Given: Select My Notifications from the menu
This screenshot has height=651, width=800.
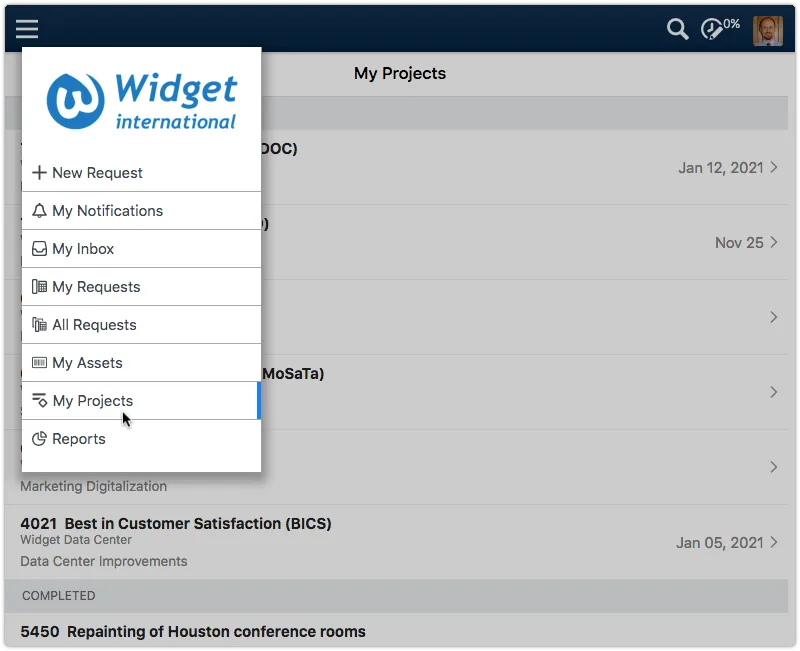Looking at the screenshot, I should 106,211.
